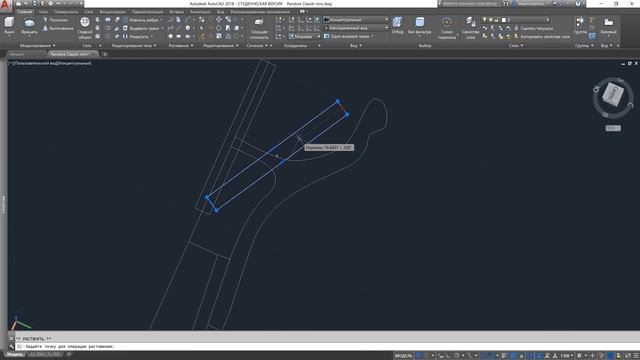The image size is (640, 360).
Task: Click the workspace switching gear in status bar
Action: coord(579,356)
